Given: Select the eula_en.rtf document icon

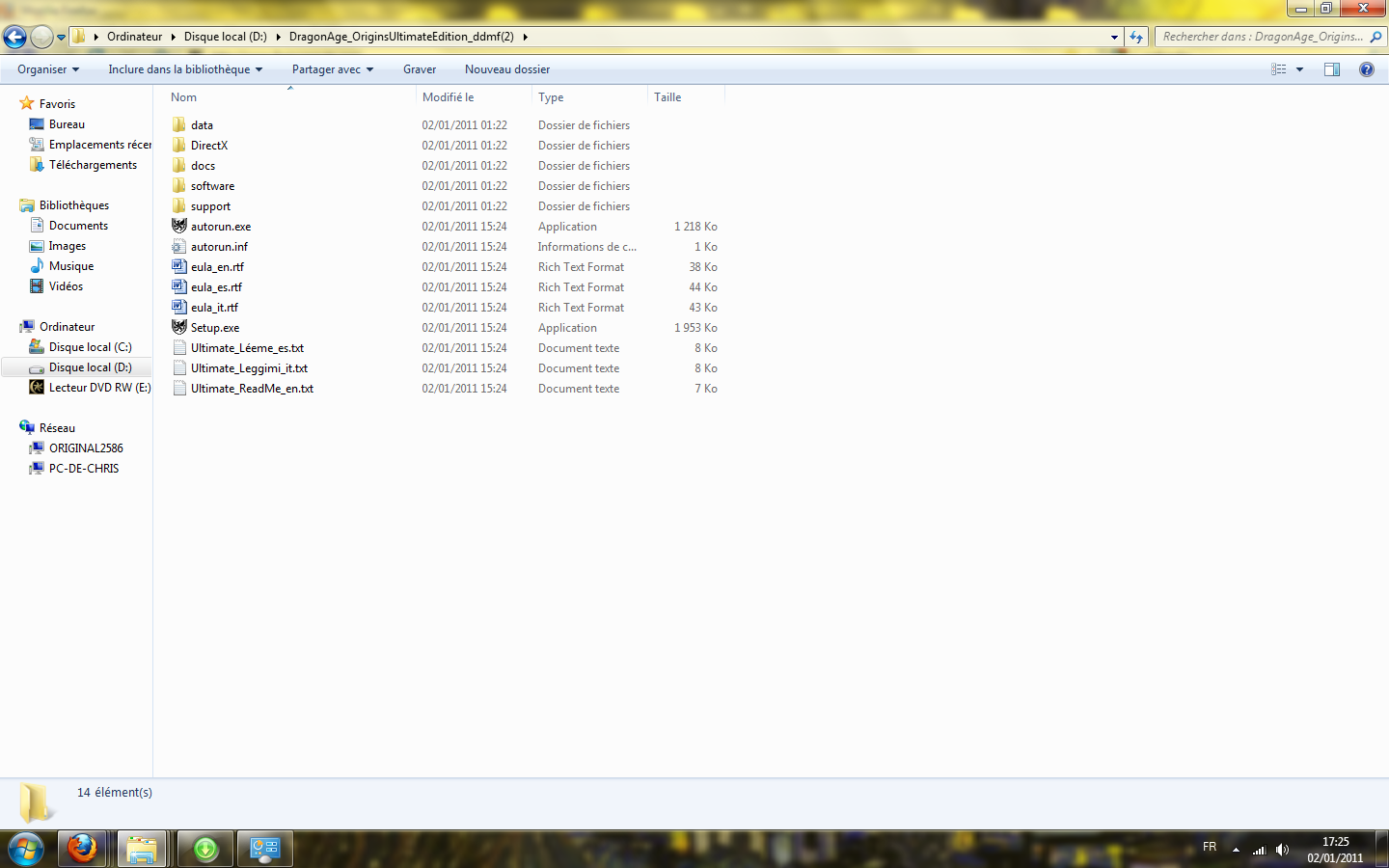Looking at the screenshot, I should (x=178, y=266).
